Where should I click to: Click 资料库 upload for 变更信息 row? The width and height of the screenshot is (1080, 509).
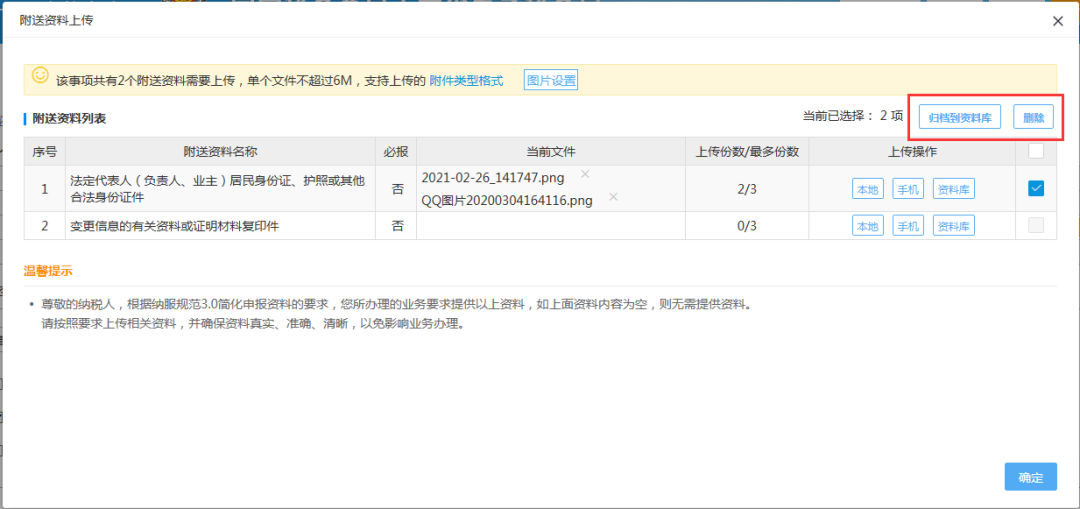coord(954,225)
